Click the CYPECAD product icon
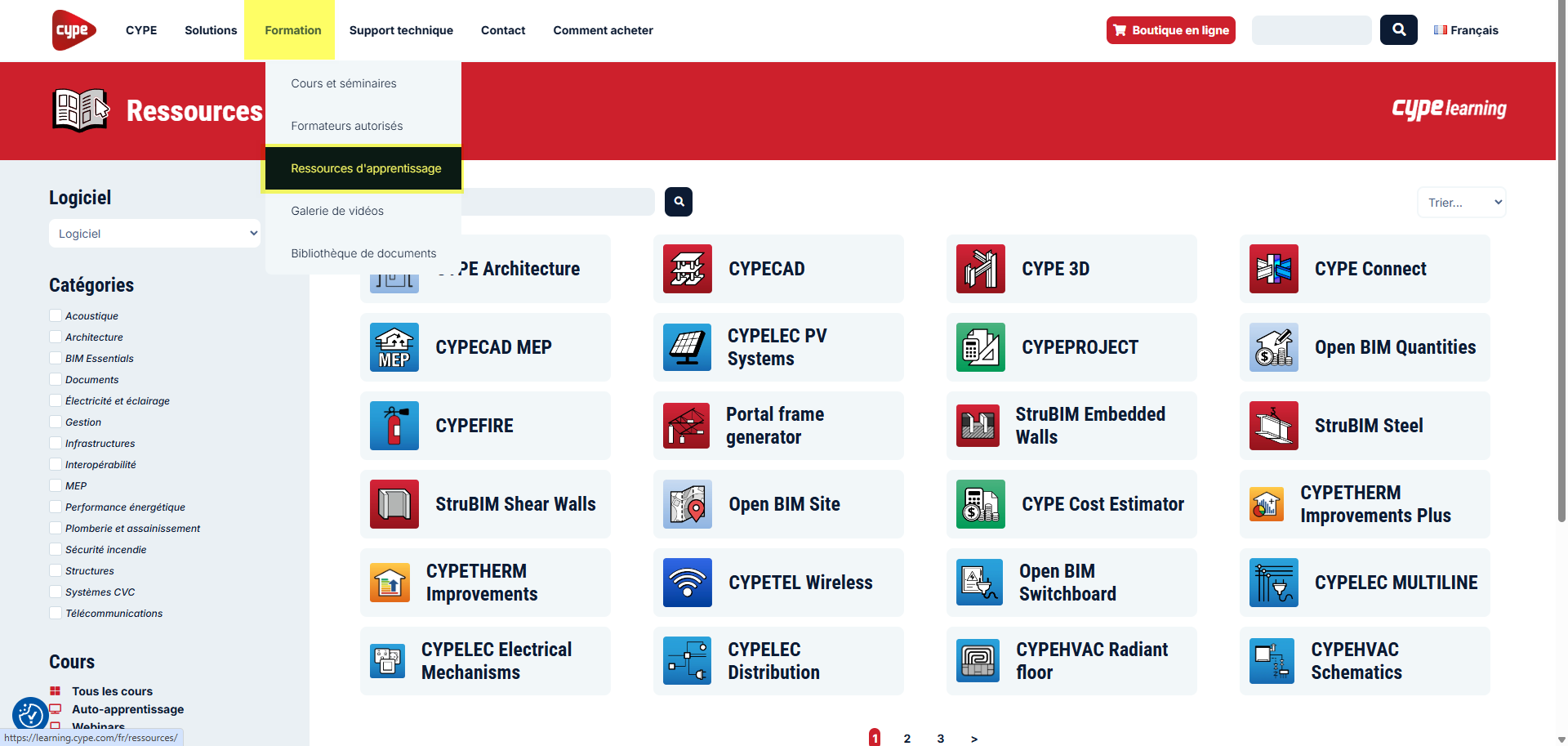 pos(687,269)
